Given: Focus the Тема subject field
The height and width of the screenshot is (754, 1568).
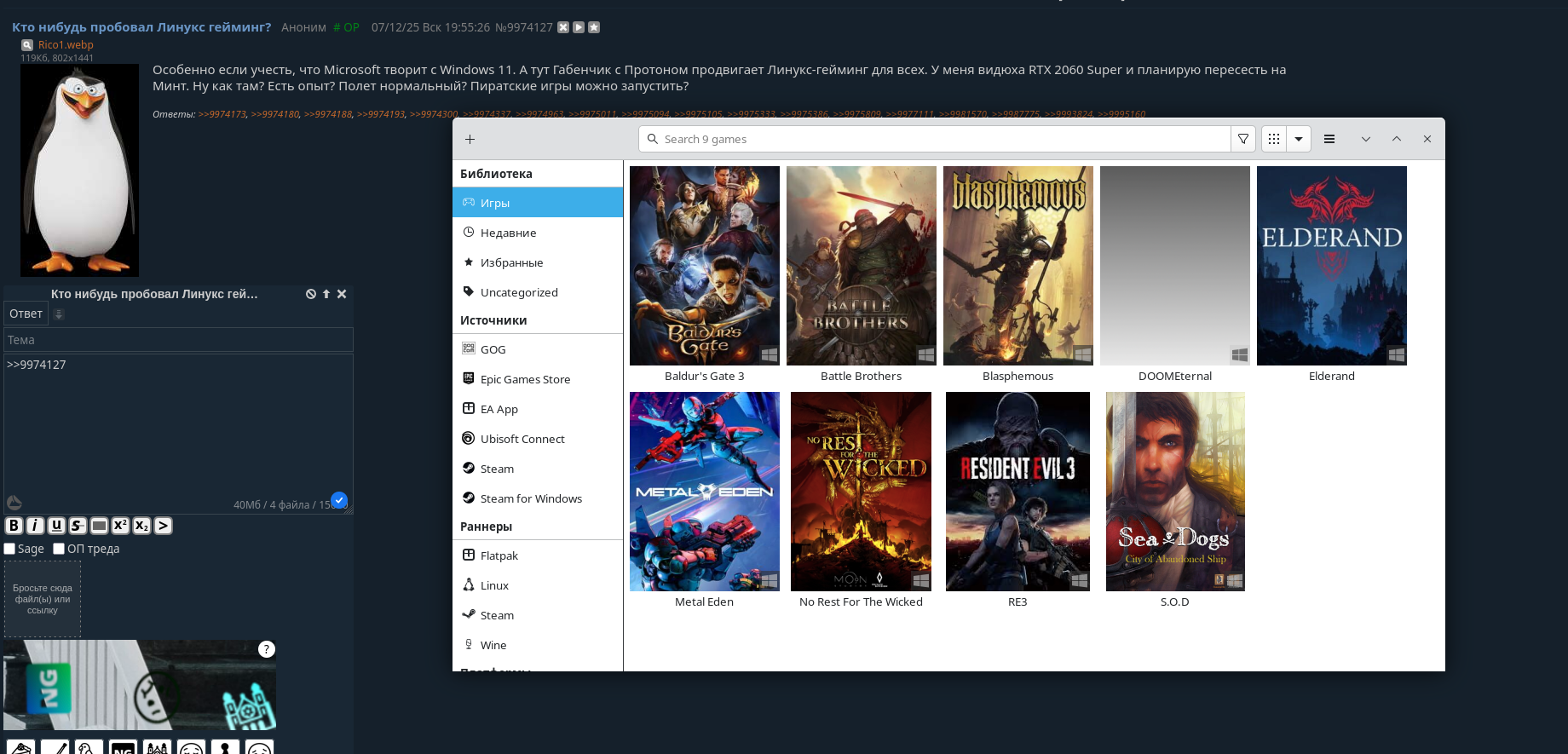Looking at the screenshot, I should (178, 340).
